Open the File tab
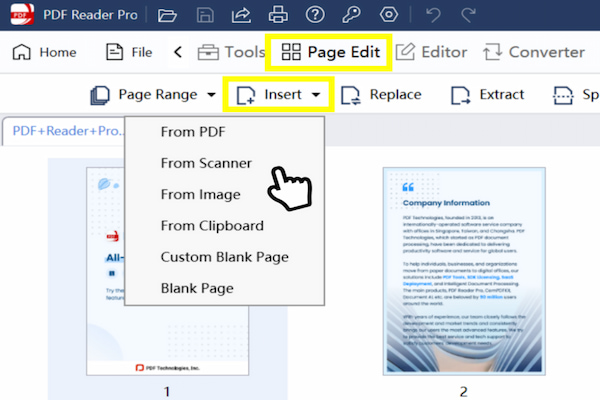 point(129,52)
